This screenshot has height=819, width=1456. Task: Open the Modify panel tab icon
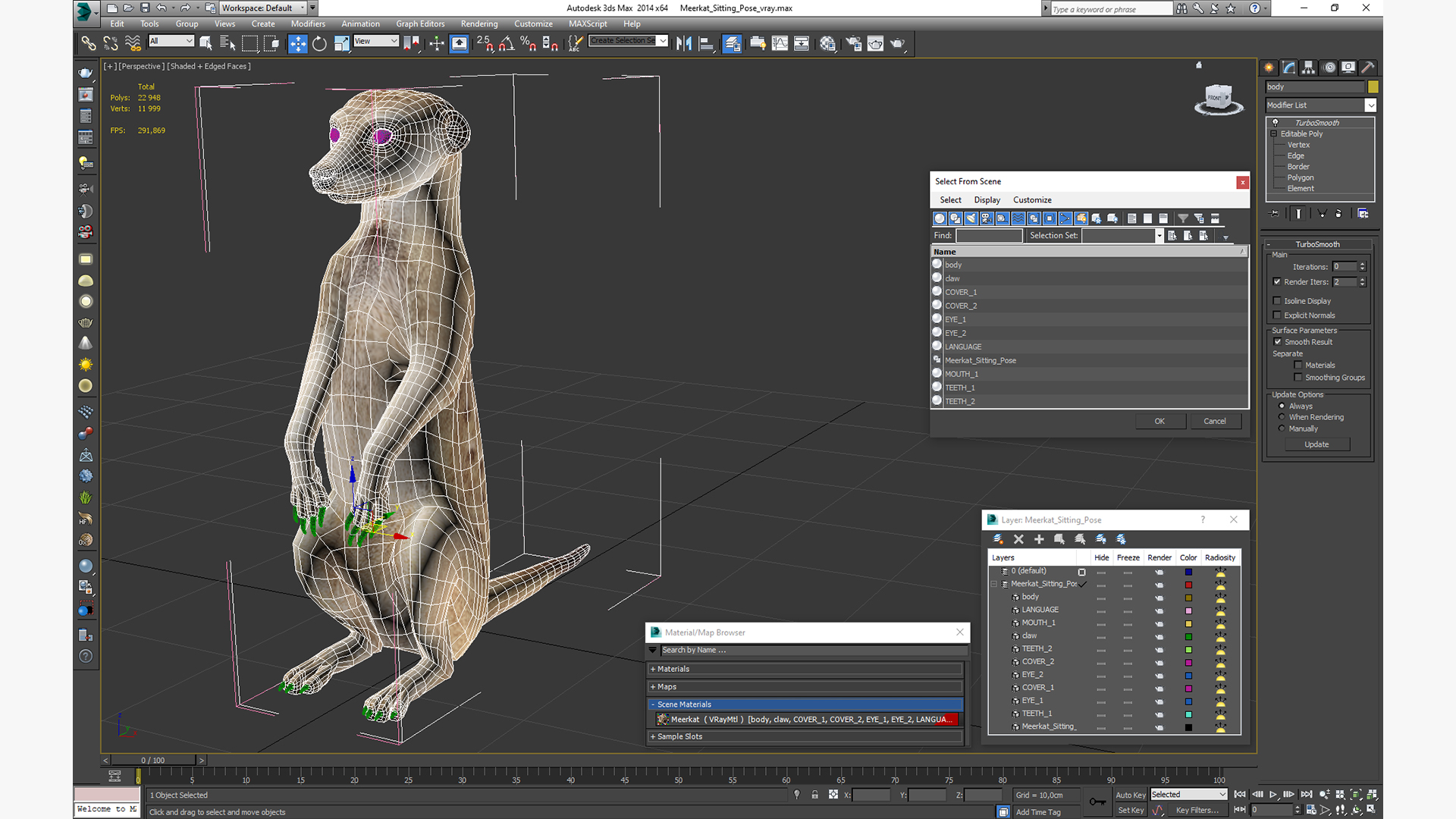point(1289,67)
